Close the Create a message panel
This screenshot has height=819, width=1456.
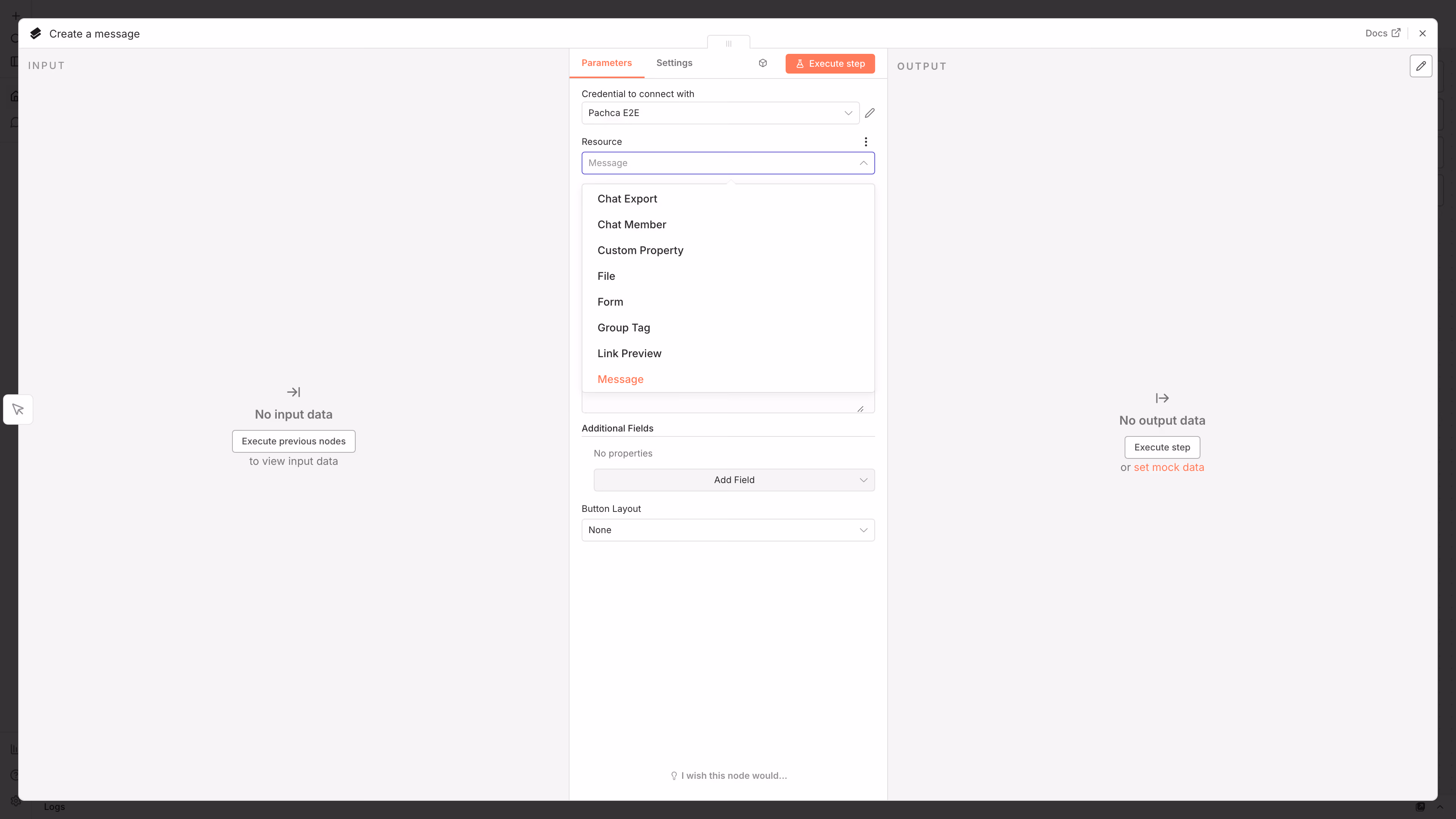point(1422,33)
